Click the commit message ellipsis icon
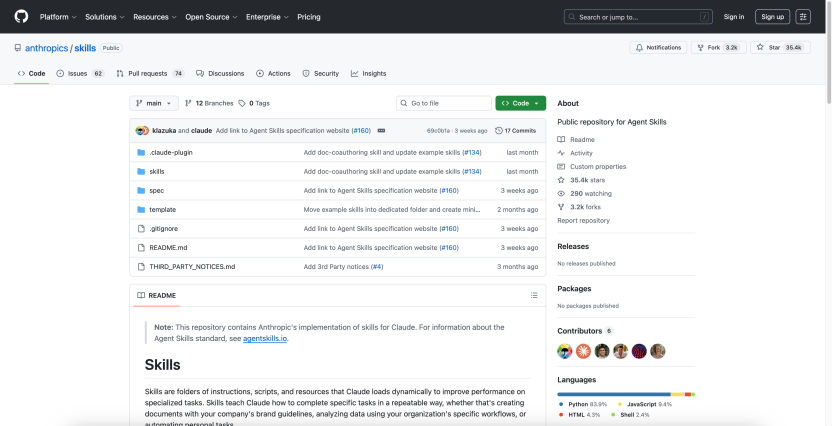The height and width of the screenshot is (426, 832). click(x=381, y=130)
